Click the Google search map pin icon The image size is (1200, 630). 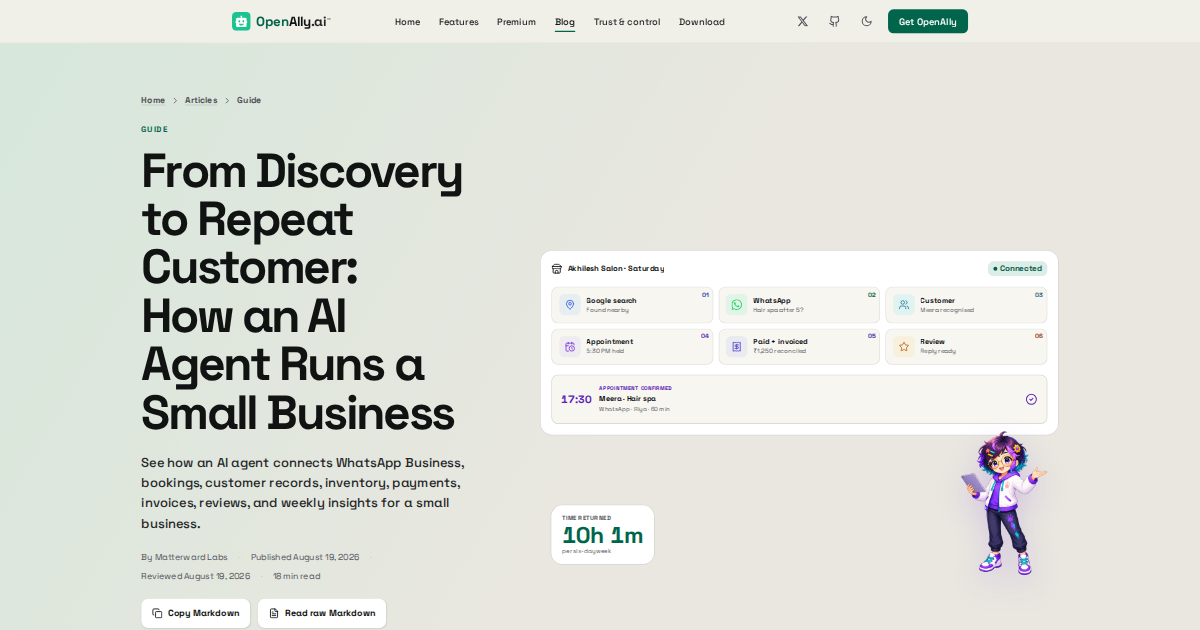[x=570, y=305]
